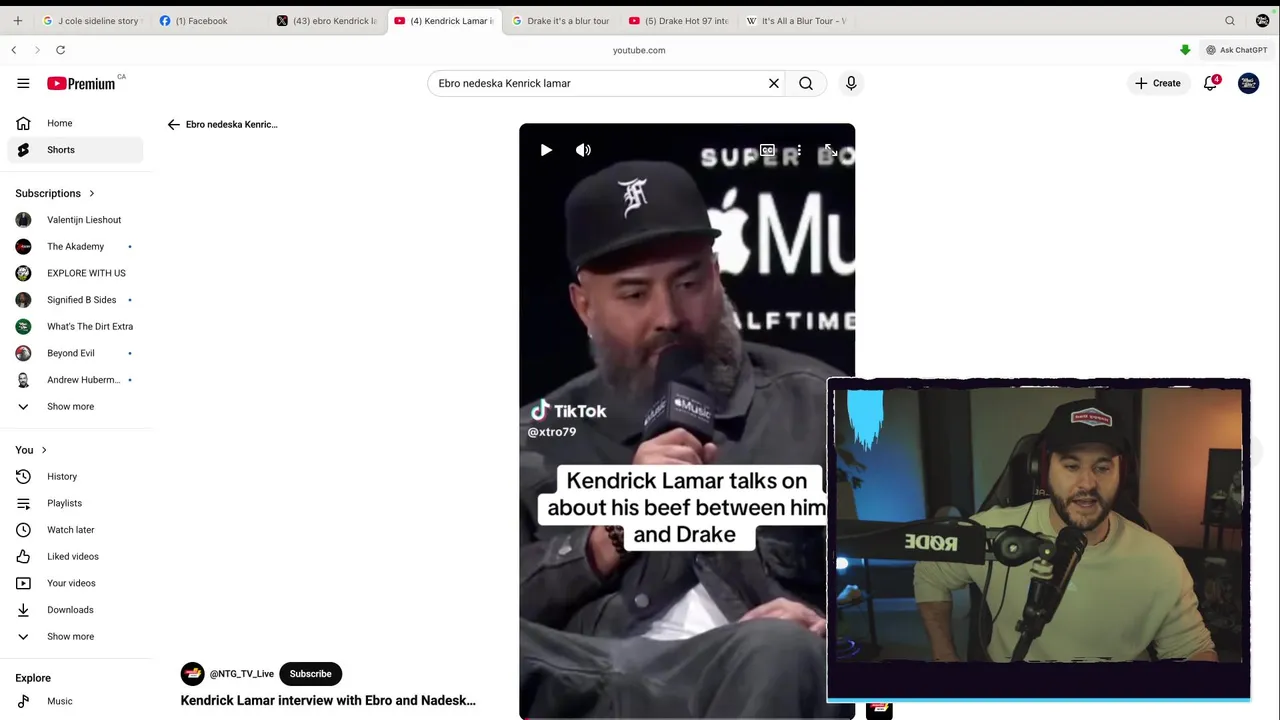Open Andrew Huberman channel subscription
Screen dimensions: 1280x720
pos(76,380)
